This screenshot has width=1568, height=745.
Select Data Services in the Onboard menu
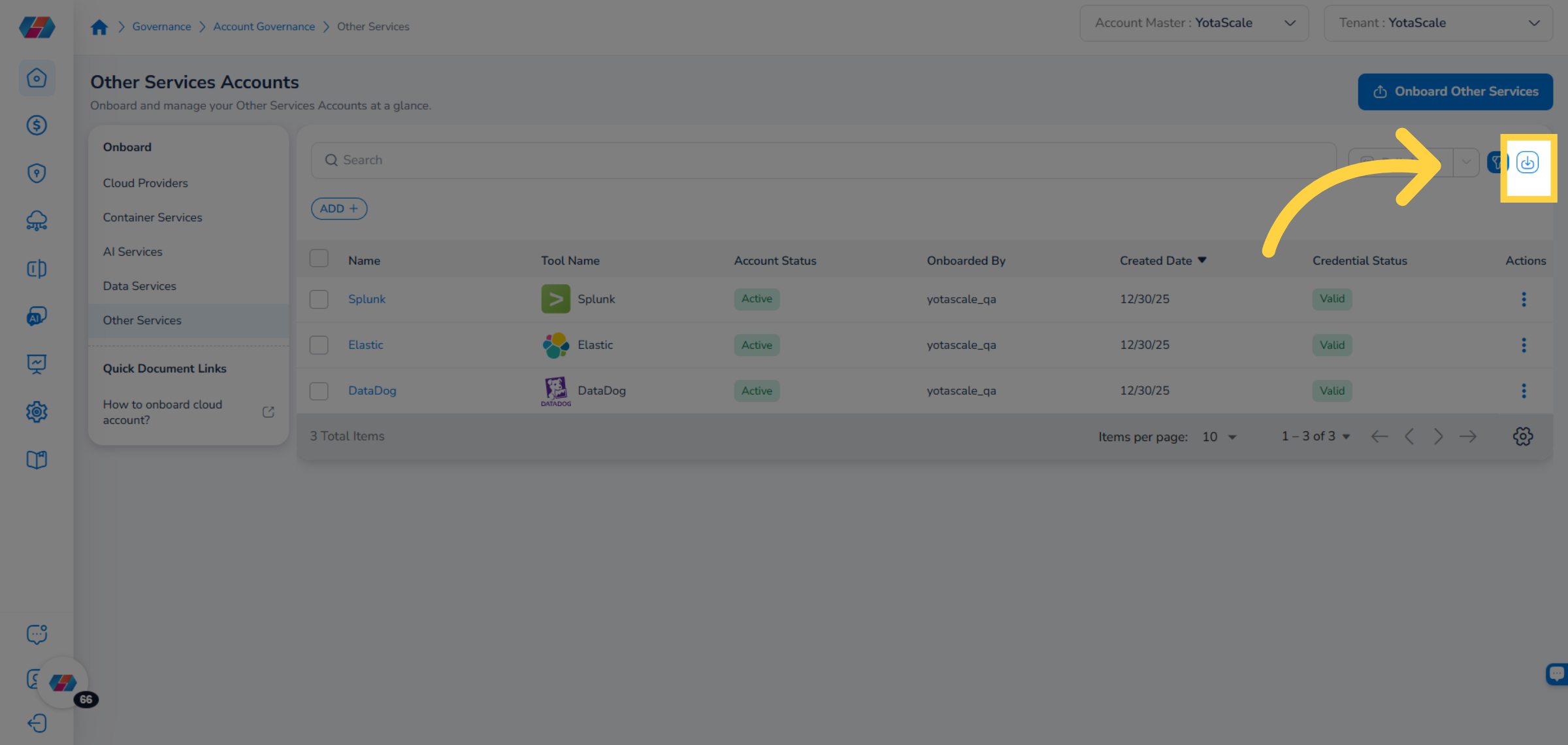click(x=139, y=286)
